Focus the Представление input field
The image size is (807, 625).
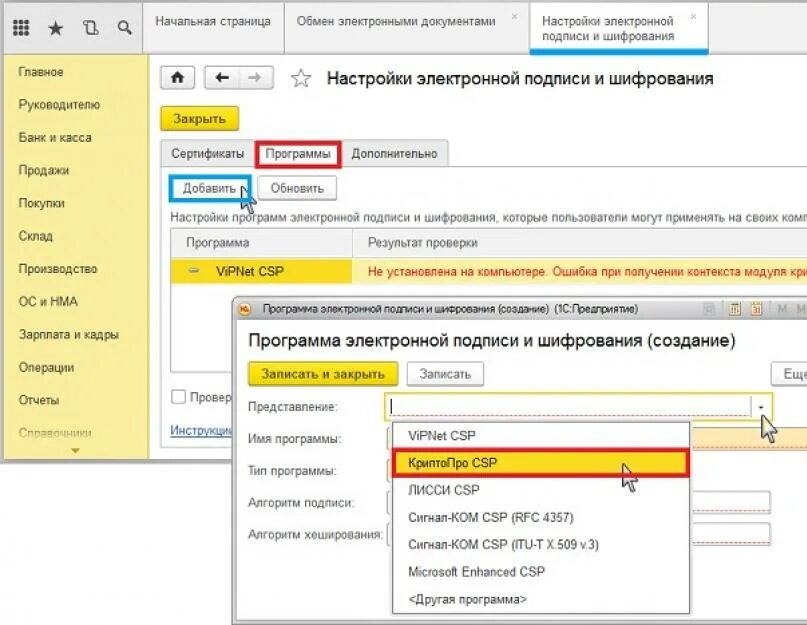tap(568, 407)
